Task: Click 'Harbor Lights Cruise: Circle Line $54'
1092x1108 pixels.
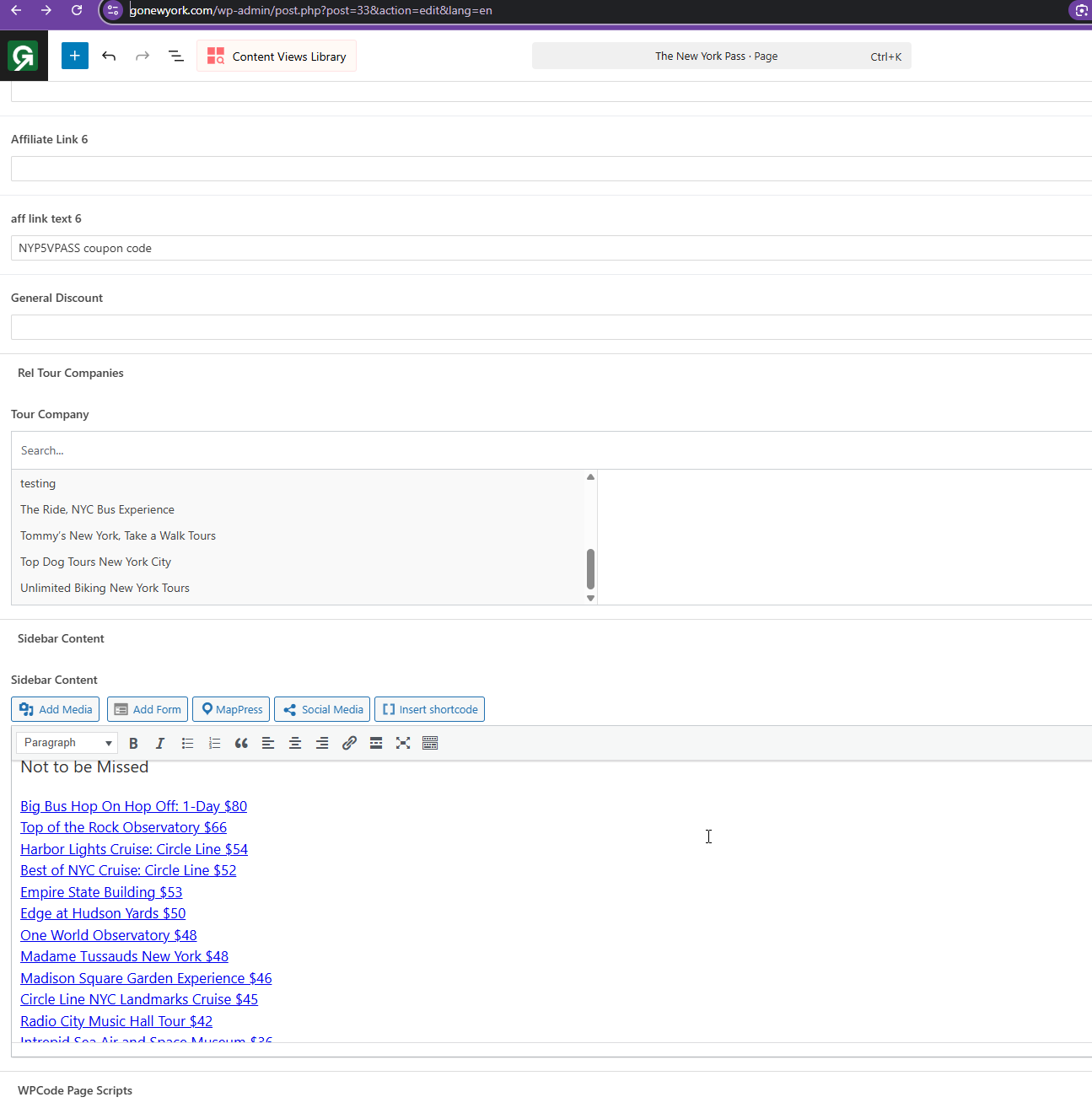Action: [134, 849]
